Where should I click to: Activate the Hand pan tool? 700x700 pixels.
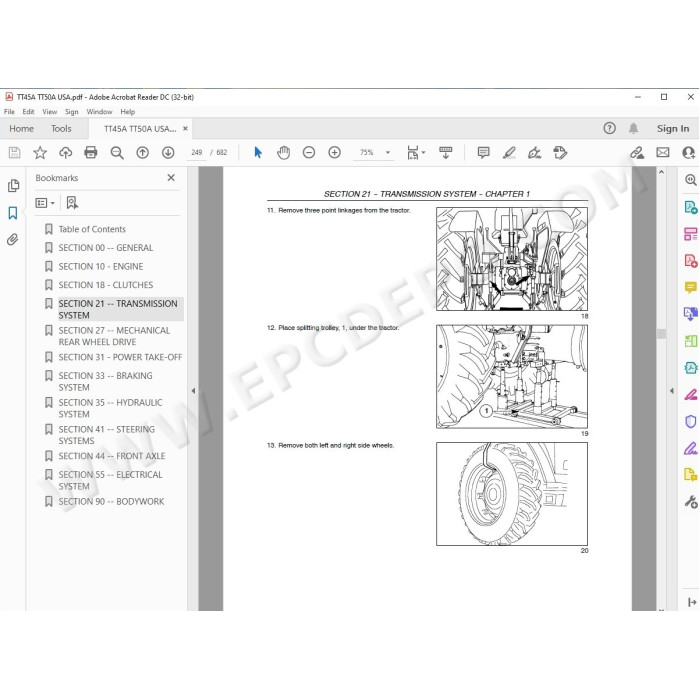pyautogui.click(x=283, y=153)
